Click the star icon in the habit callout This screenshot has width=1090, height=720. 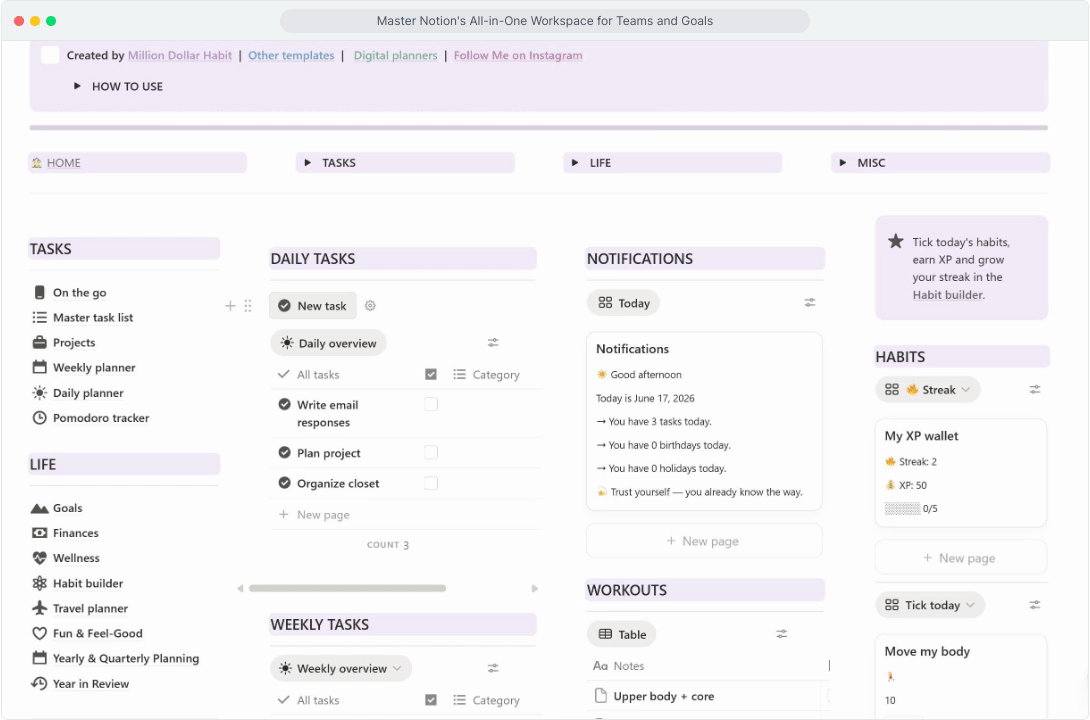(x=895, y=241)
